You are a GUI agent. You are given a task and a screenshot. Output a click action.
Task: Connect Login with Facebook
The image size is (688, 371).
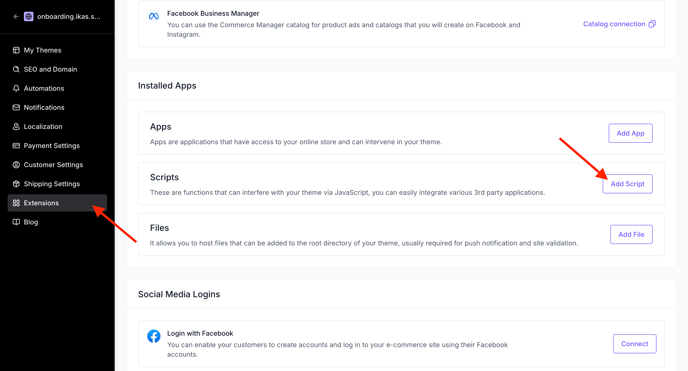(634, 344)
